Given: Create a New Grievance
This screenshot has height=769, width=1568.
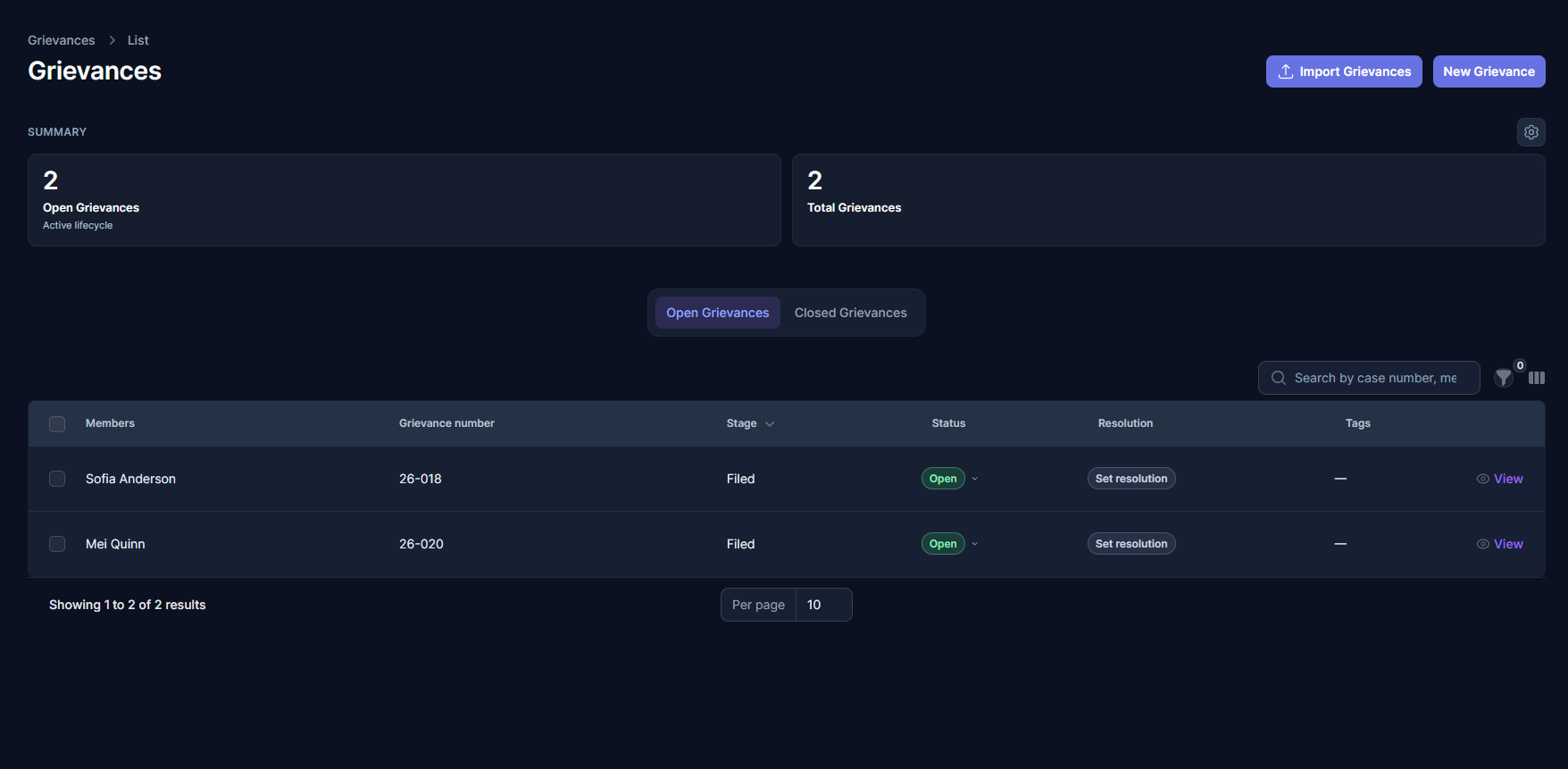Looking at the screenshot, I should (1489, 71).
